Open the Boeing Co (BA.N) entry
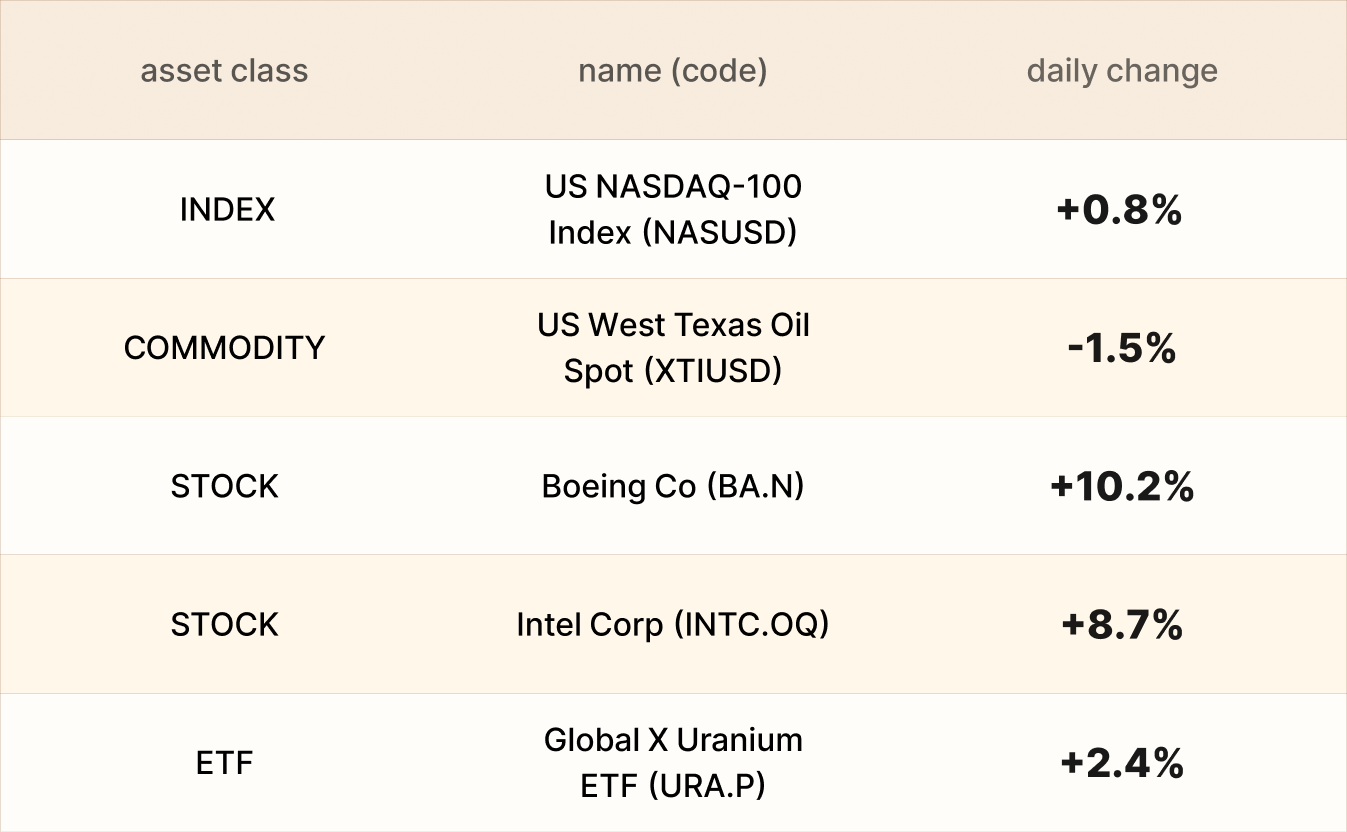Screen dimensions: 1347x832 [673, 487]
